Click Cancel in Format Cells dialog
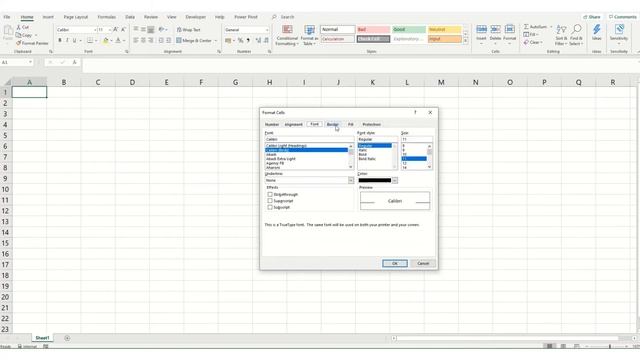This screenshot has height=360, width=640. [x=423, y=263]
